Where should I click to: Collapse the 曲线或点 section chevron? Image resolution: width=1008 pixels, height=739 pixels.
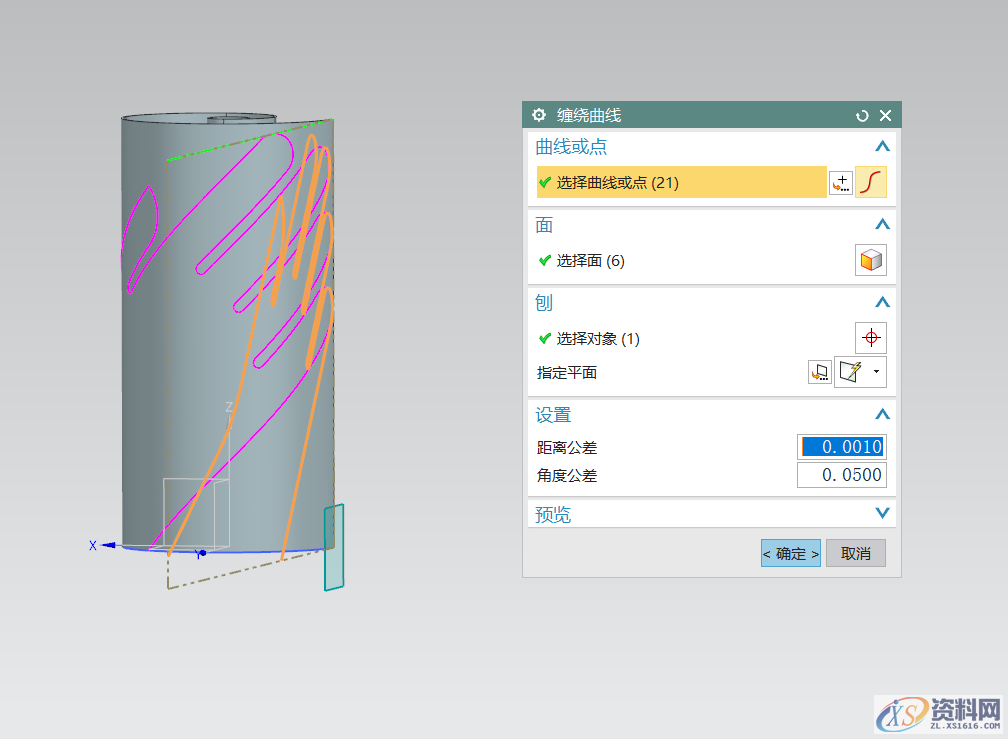881,146
